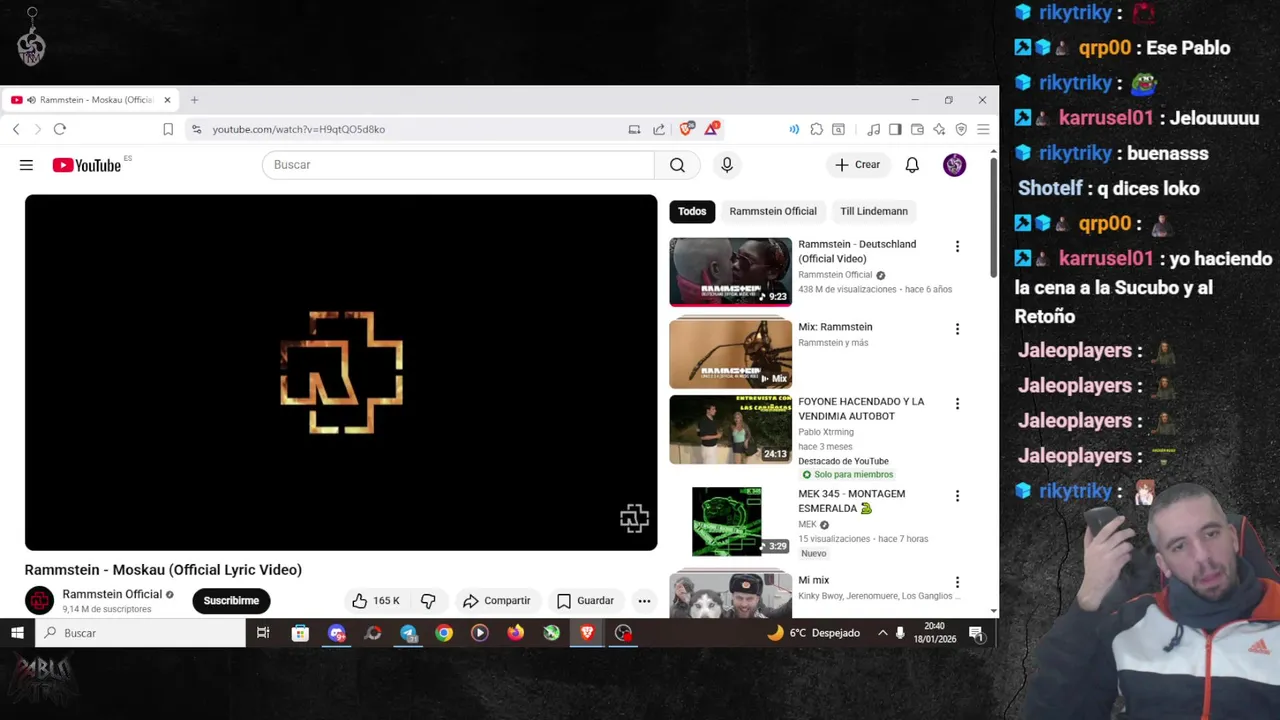Open the Rammstein Official channel name link
The image size is (1280, 720).
[112, 594]
